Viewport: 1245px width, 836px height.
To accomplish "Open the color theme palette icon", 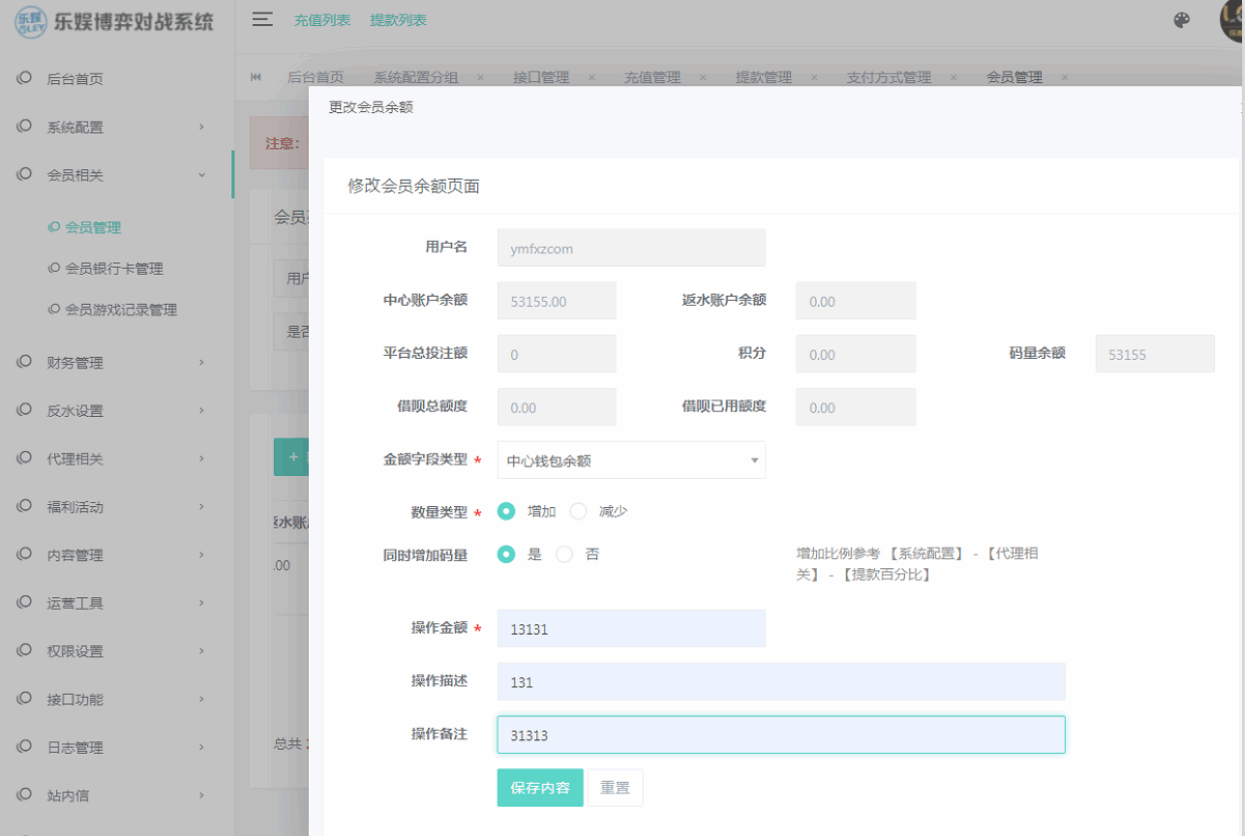I will [x=1182, y=20].
